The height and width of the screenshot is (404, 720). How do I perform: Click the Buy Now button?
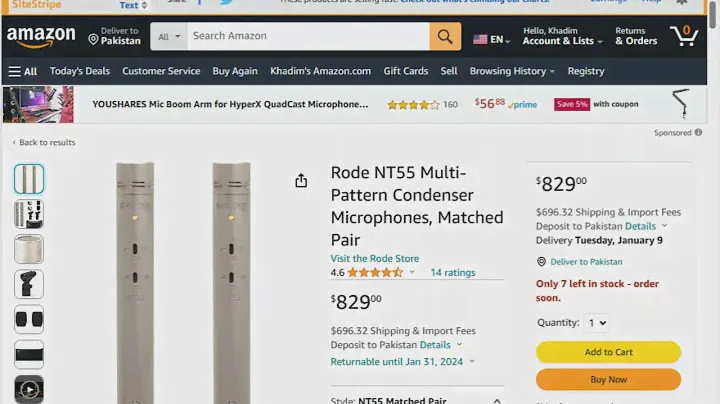(608, 380)
